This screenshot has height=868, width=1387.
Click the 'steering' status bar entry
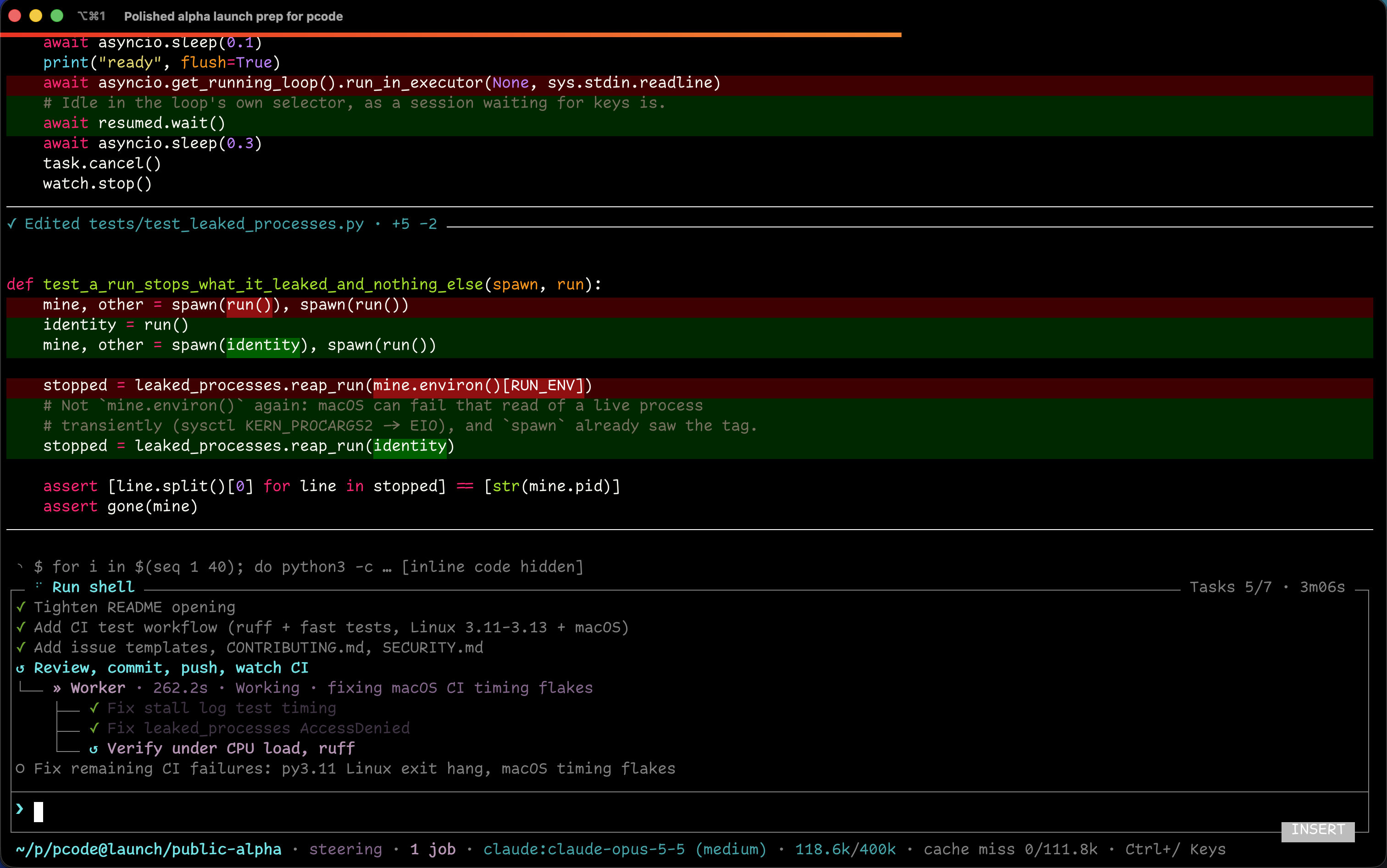pos(345,849)
